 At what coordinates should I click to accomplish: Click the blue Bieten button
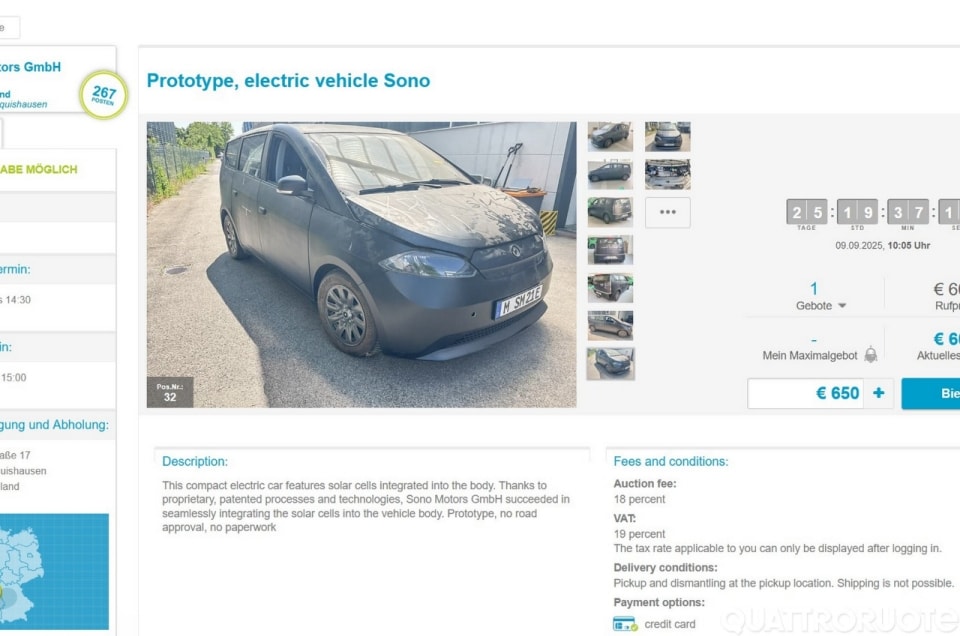tap(931, 393)
